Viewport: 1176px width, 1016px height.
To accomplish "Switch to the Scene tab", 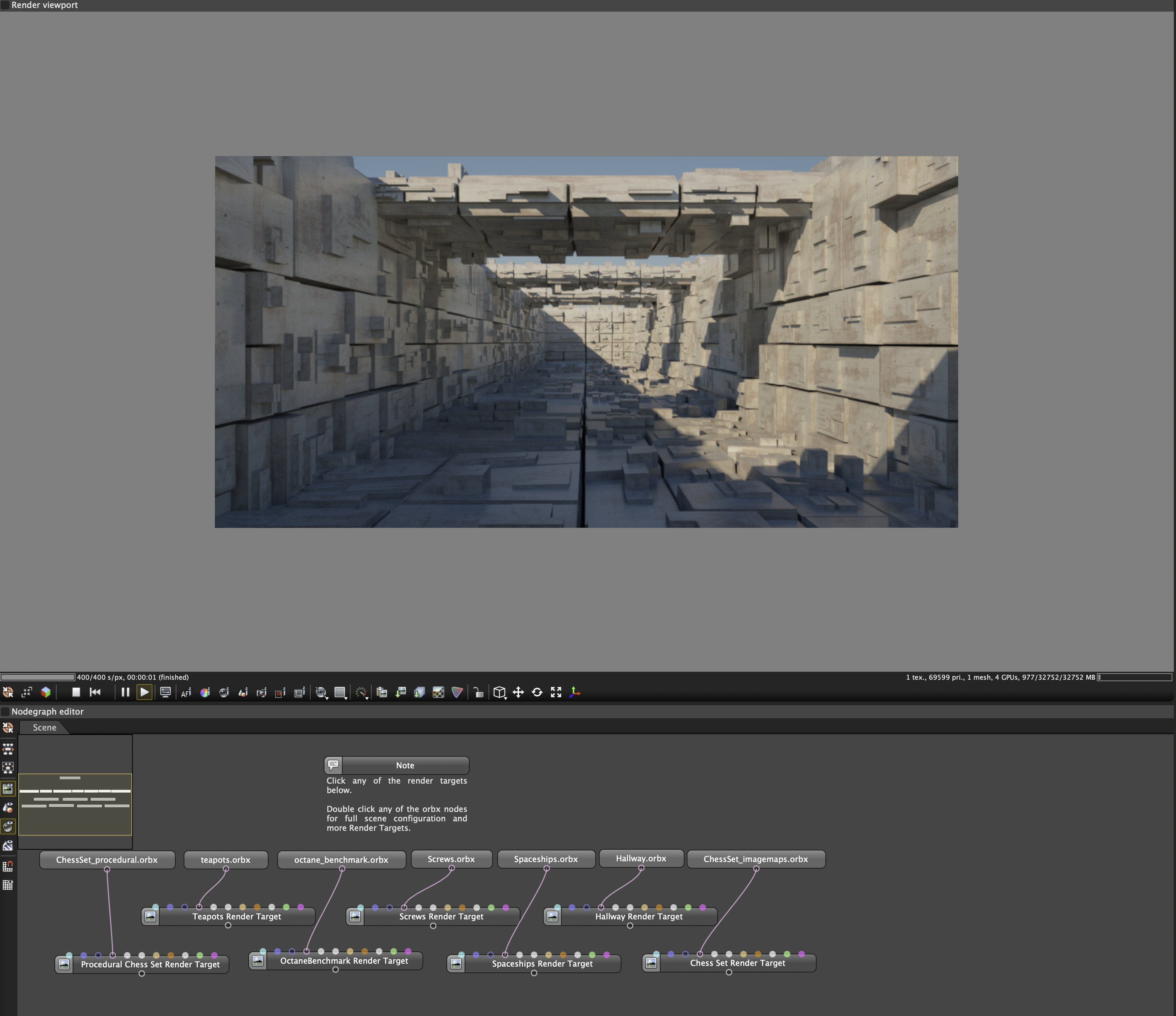I will pyautogui.click(x=44, y=727).
